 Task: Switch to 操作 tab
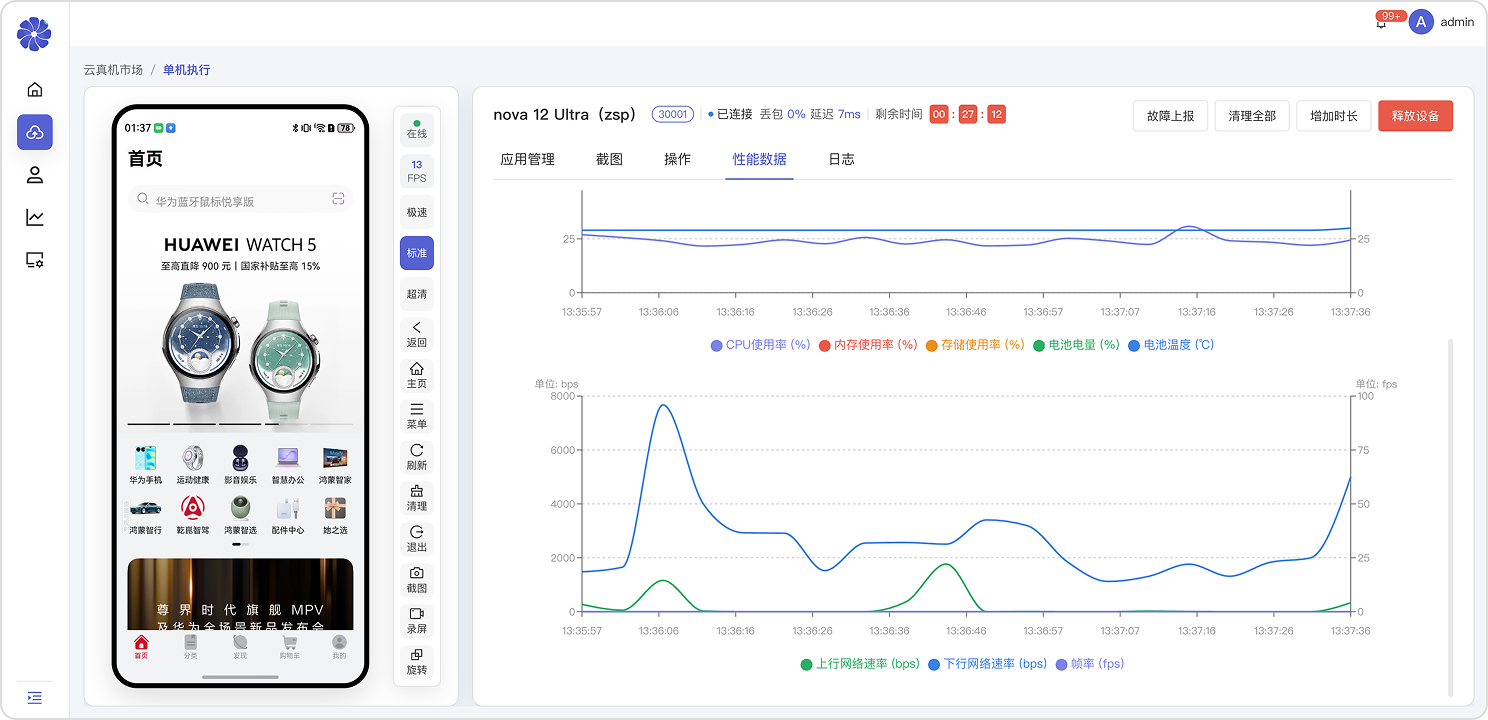click(677, 159)
